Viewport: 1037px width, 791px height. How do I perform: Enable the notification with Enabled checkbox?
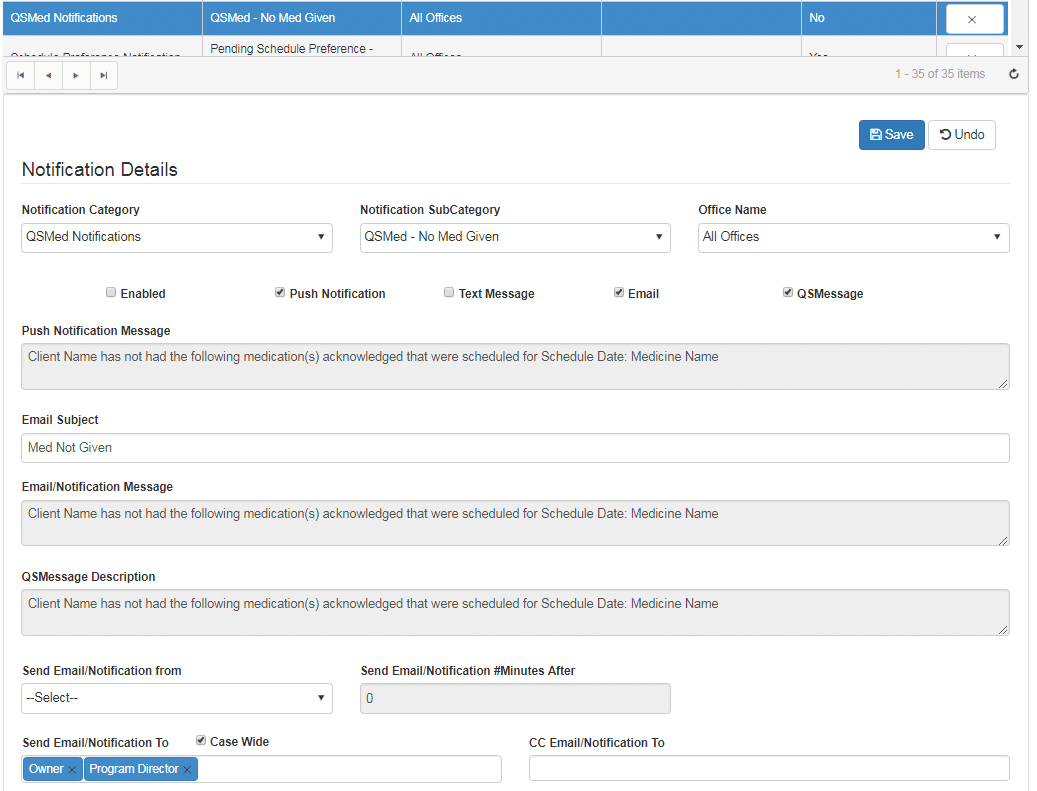(x=111, y=293)
